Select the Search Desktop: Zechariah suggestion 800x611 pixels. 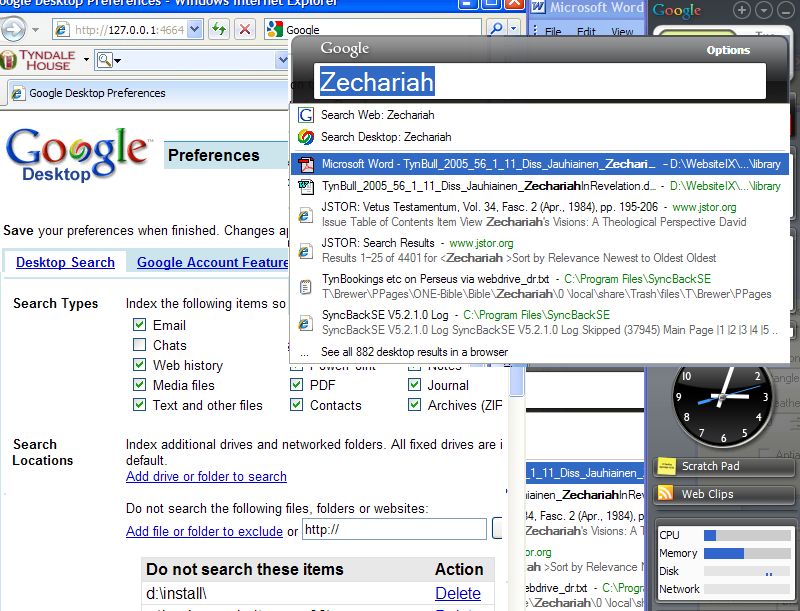[x=540, y=137]
